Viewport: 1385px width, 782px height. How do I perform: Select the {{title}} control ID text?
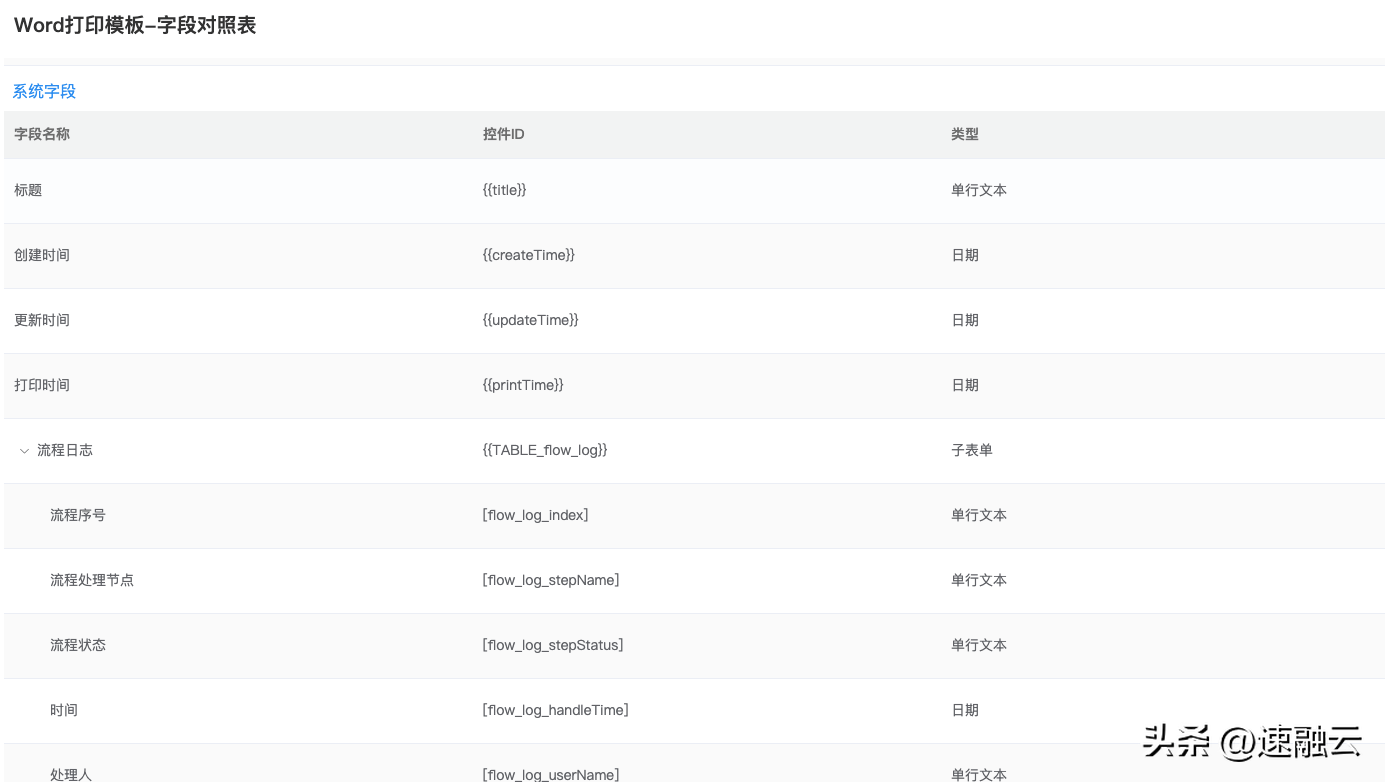click(x=504, y=190)
